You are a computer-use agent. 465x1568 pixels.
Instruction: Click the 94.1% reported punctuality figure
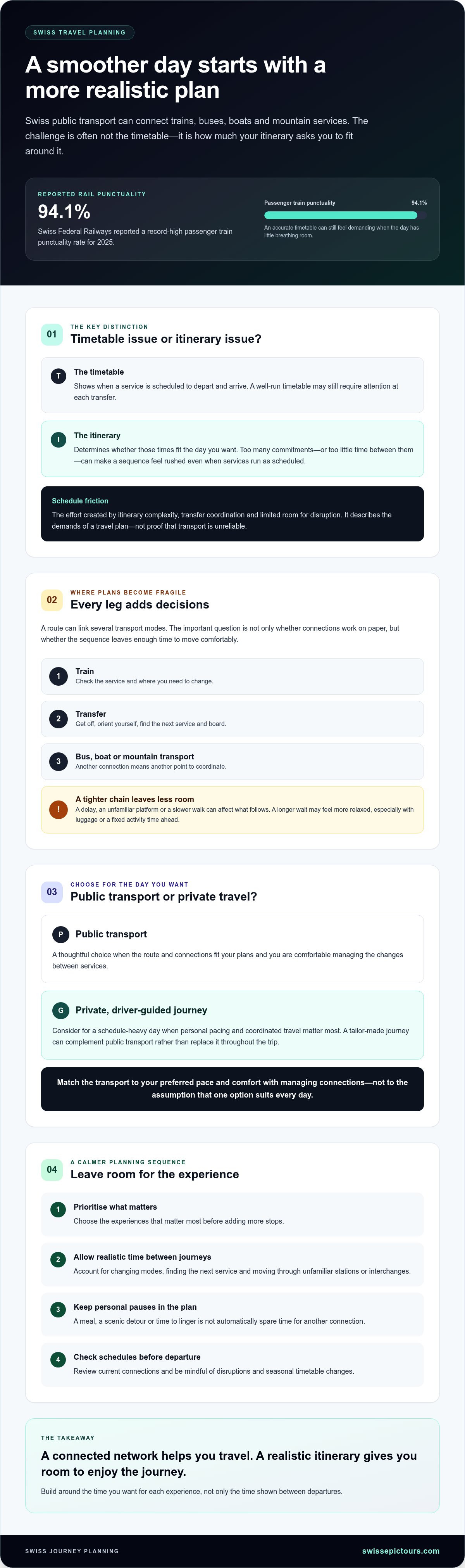coord(64,211)
